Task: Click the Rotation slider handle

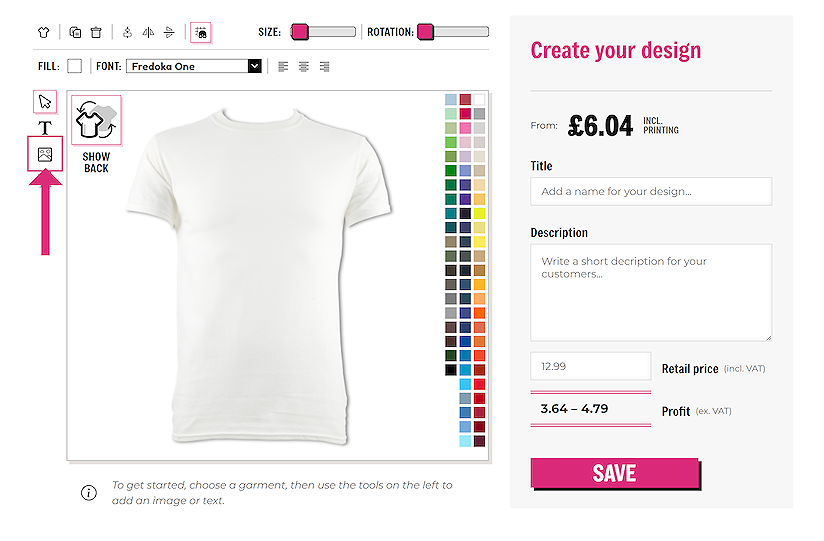Action: pos(426,32)
